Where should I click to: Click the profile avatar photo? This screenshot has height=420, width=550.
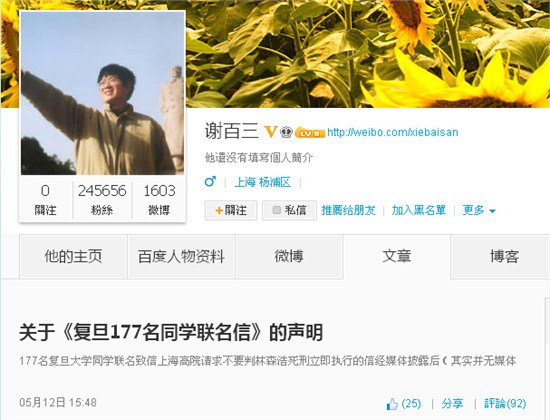tap(102, 93)
